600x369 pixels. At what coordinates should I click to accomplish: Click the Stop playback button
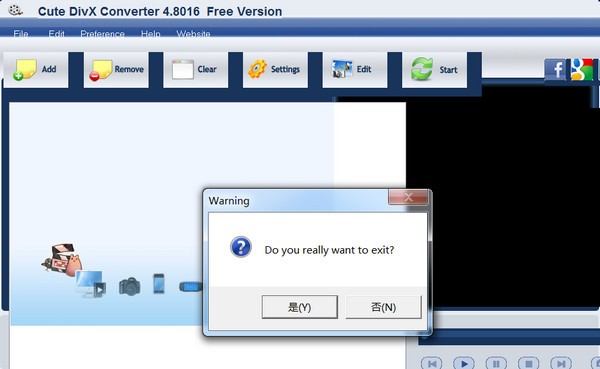click(x=528, y=363)
